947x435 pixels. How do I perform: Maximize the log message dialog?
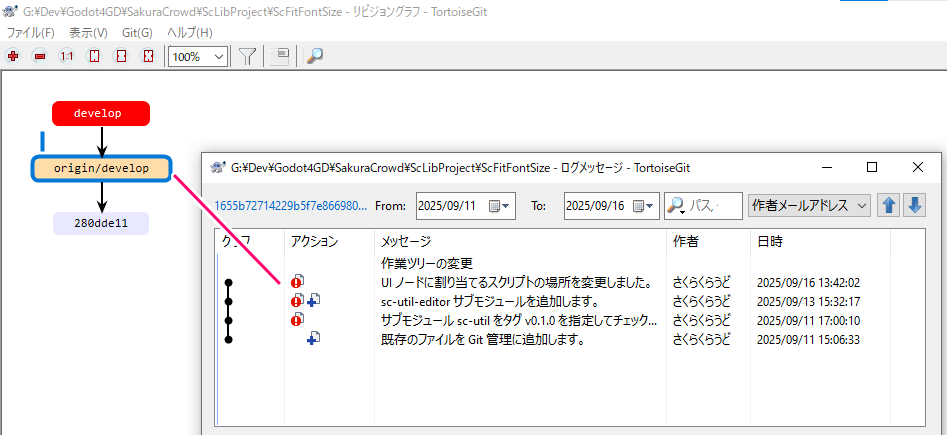pos(872,167)
